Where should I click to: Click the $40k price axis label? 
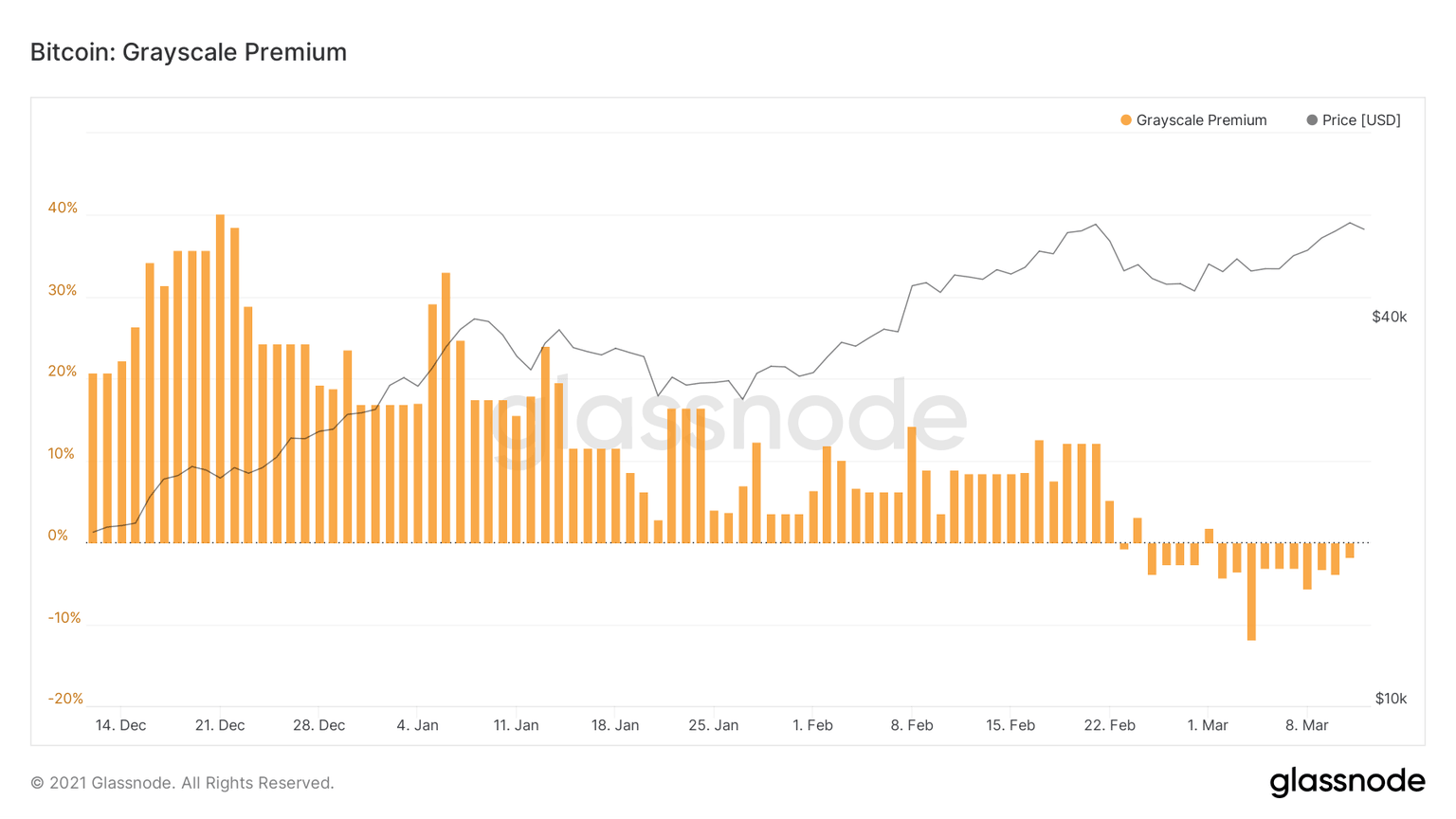point(1389,317)
